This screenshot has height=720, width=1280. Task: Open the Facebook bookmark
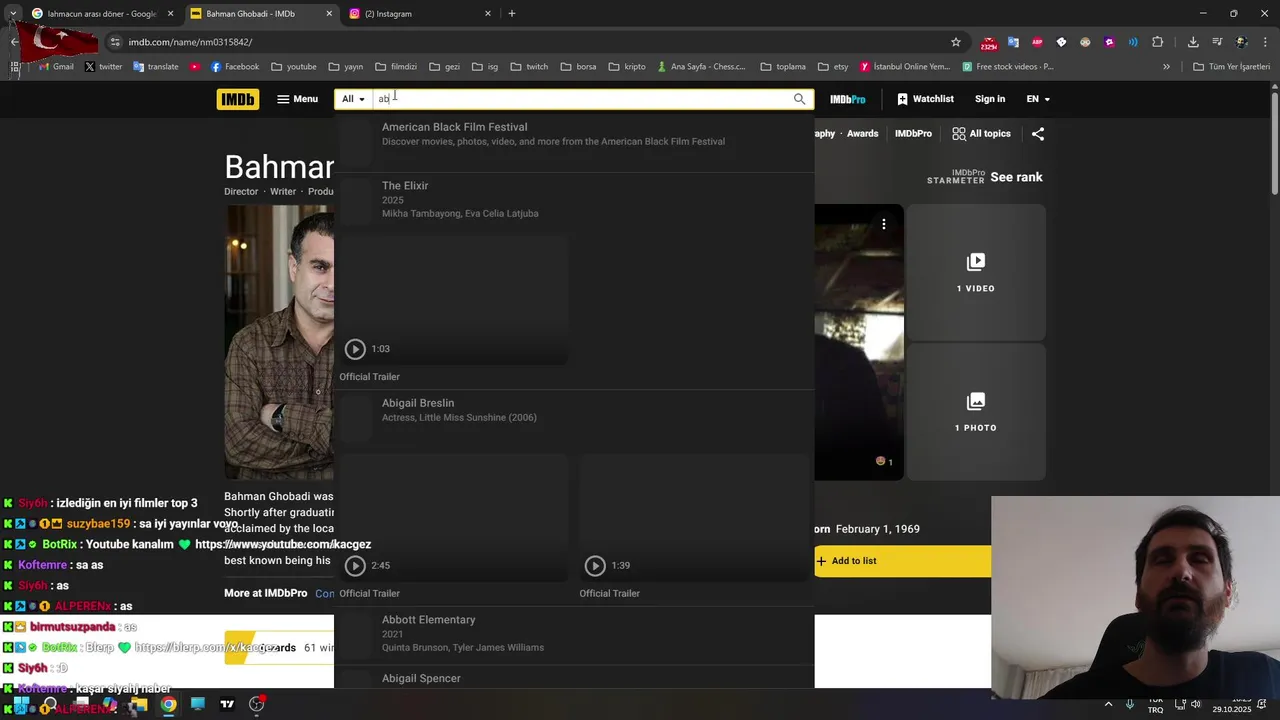(x=235, y=67)
